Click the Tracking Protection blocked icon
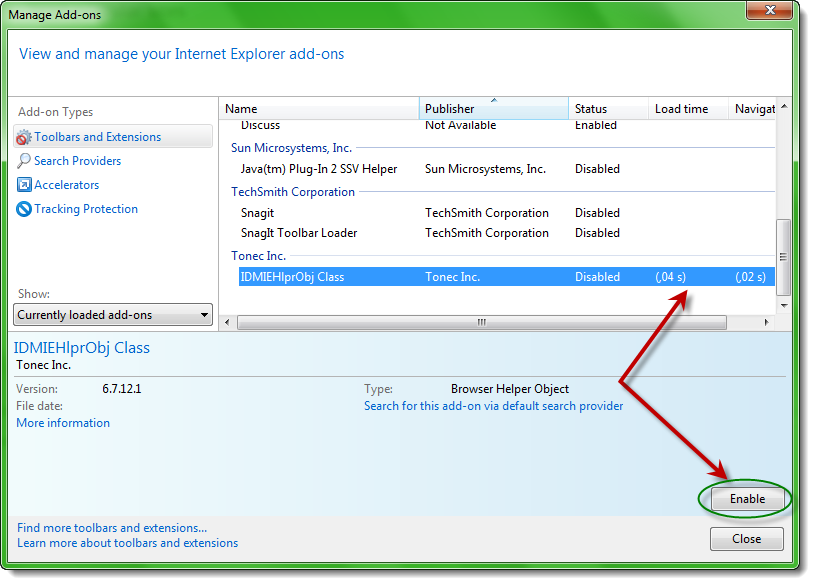Screen dimensions: 815x585 [x=24, y=209]
